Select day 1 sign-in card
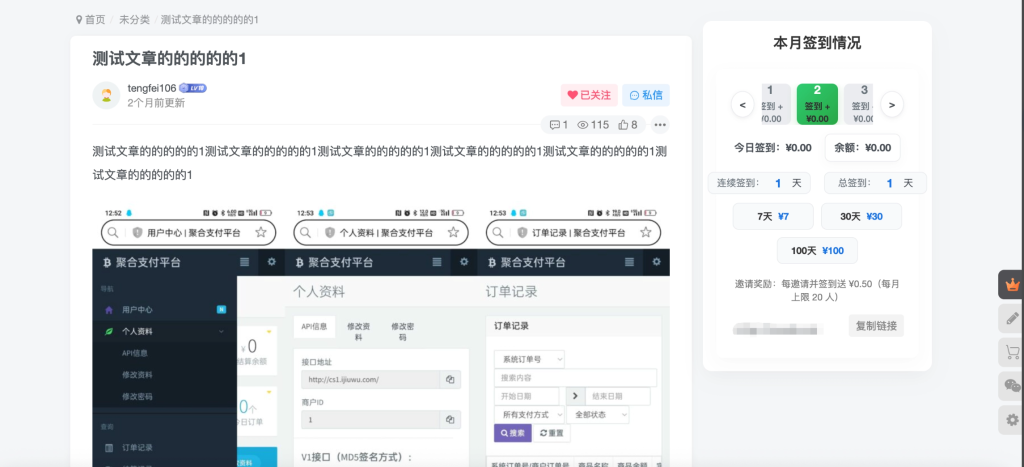 [776, 105]
